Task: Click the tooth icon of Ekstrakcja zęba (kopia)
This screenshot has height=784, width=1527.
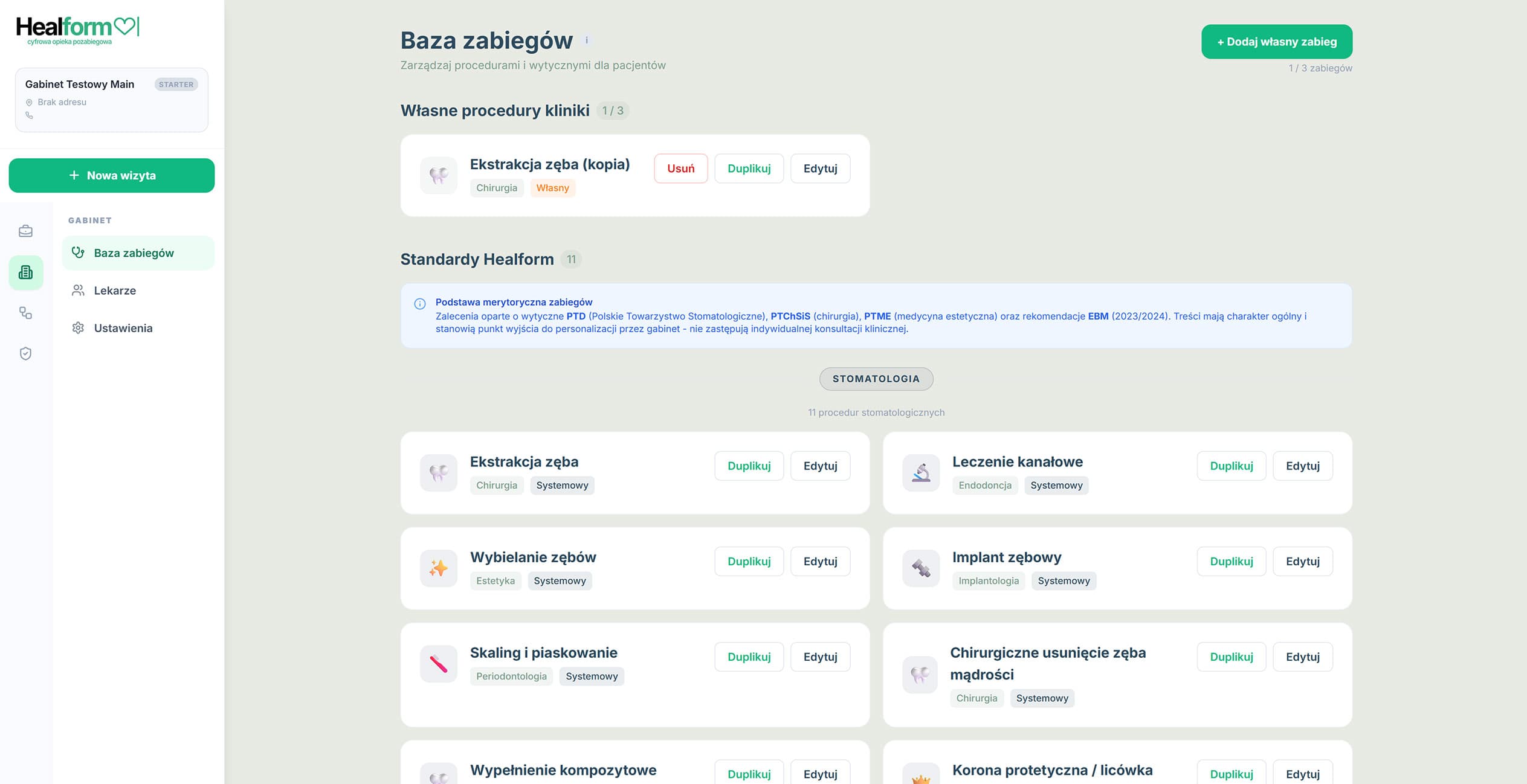Action: point(439,175)
